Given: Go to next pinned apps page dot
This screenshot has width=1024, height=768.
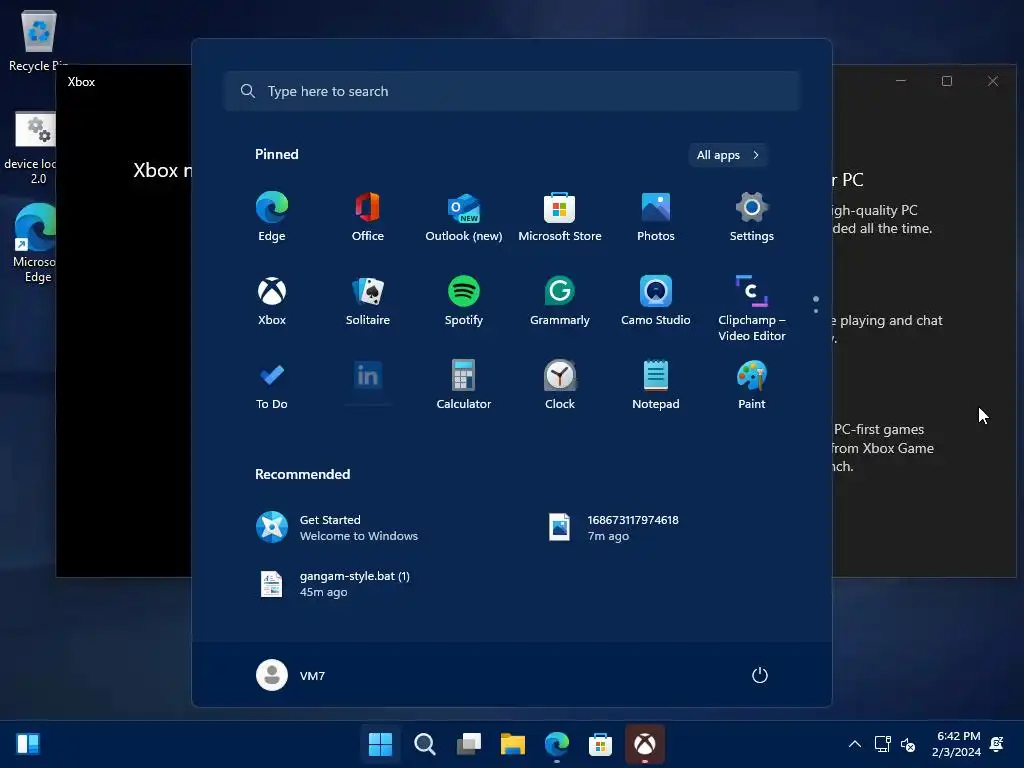Looking at the screenshot, I should 816,310.
